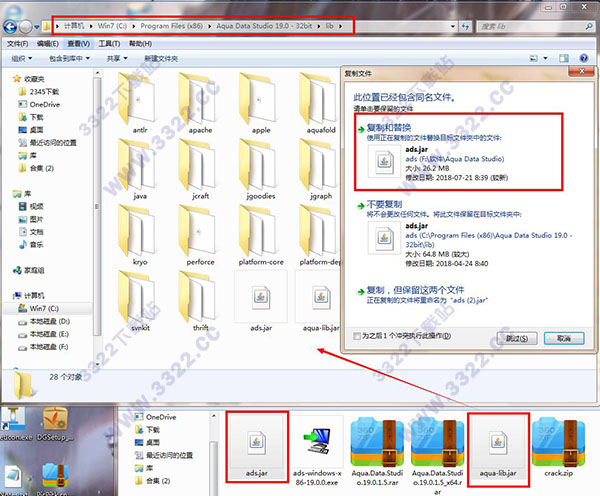Expand the recent pages arrow beside Forward
The height and width of the screenshot is (496, 600).
point(37,27)
